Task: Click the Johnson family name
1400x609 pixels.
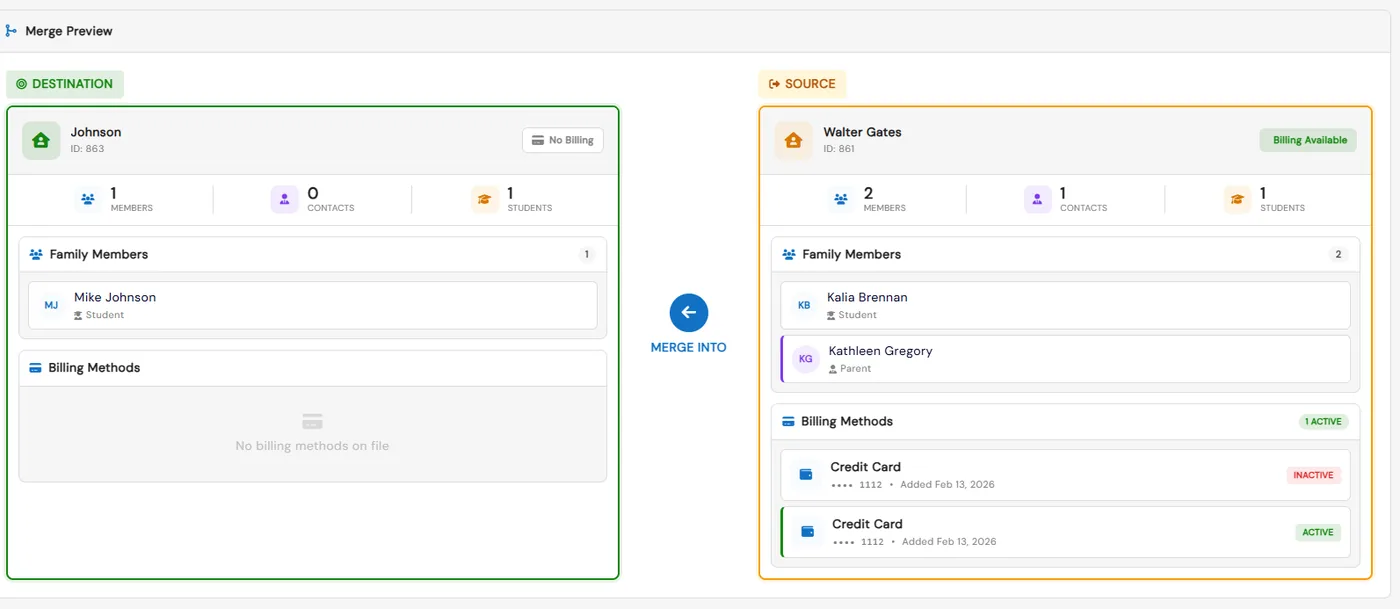Action: pyautogui.click(x=96, y=132)
